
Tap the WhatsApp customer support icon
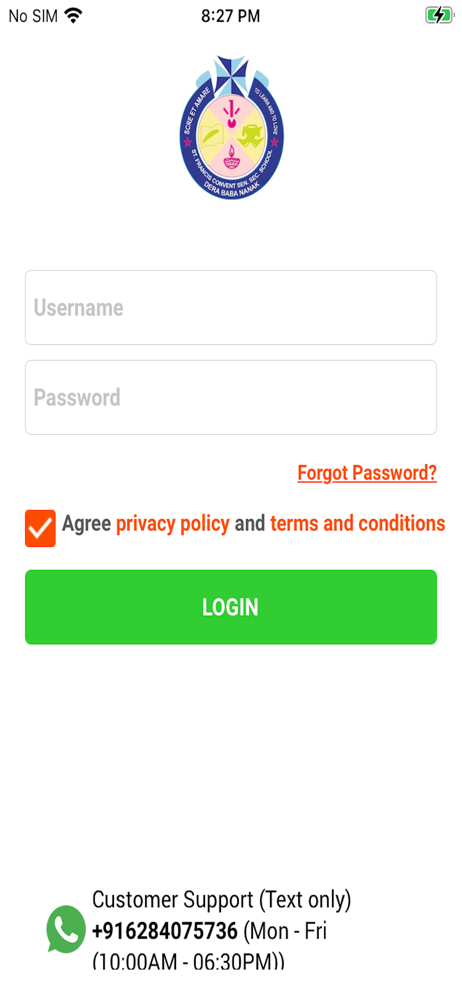66,929
